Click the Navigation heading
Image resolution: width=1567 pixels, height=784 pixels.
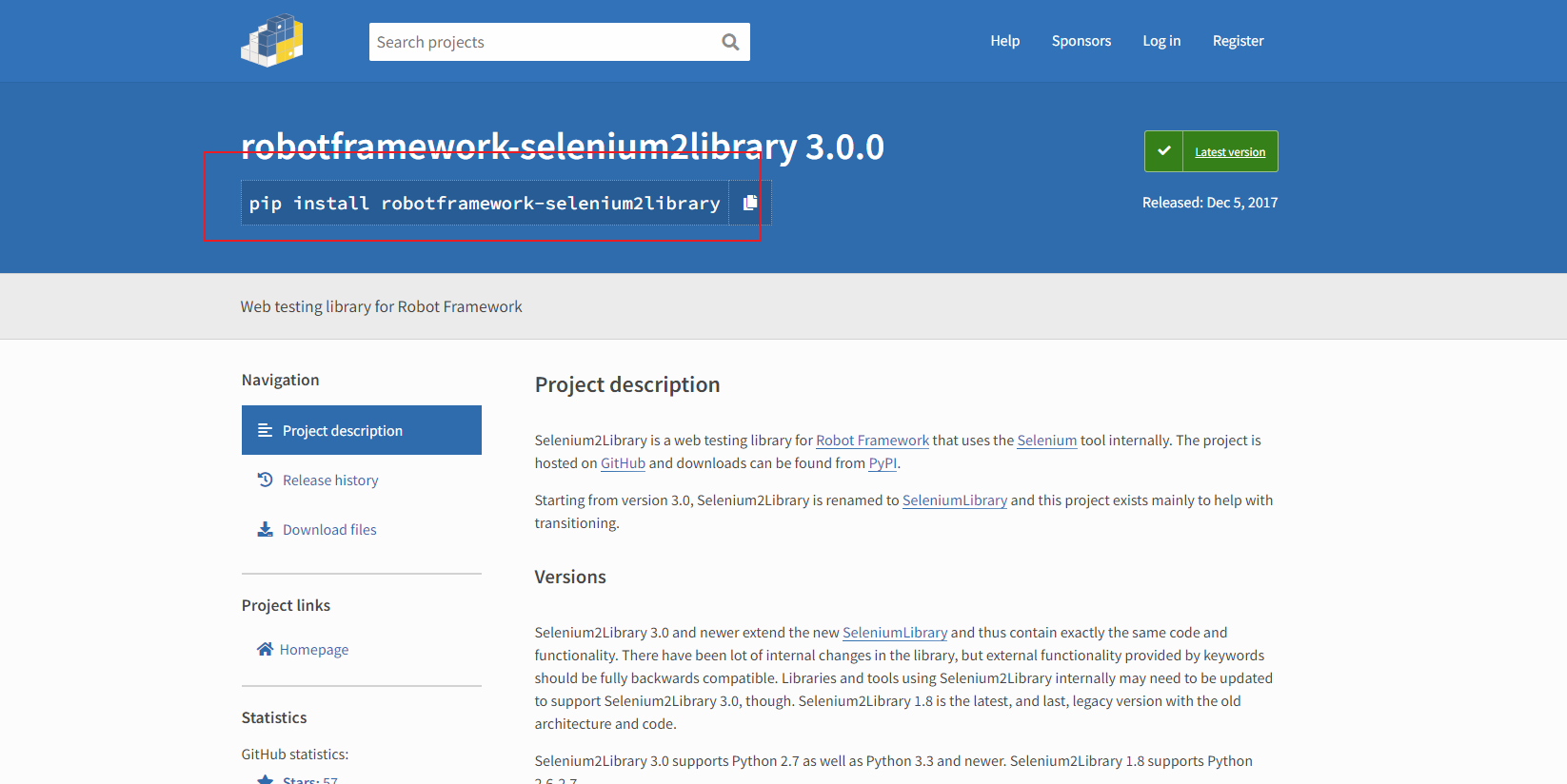(x=280, y=380)
